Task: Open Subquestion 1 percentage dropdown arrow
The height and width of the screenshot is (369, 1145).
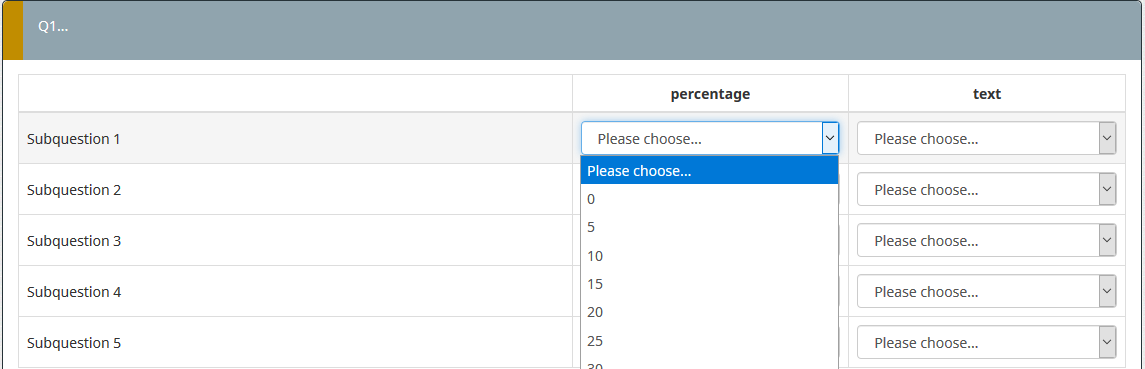Action: [830, 138]
